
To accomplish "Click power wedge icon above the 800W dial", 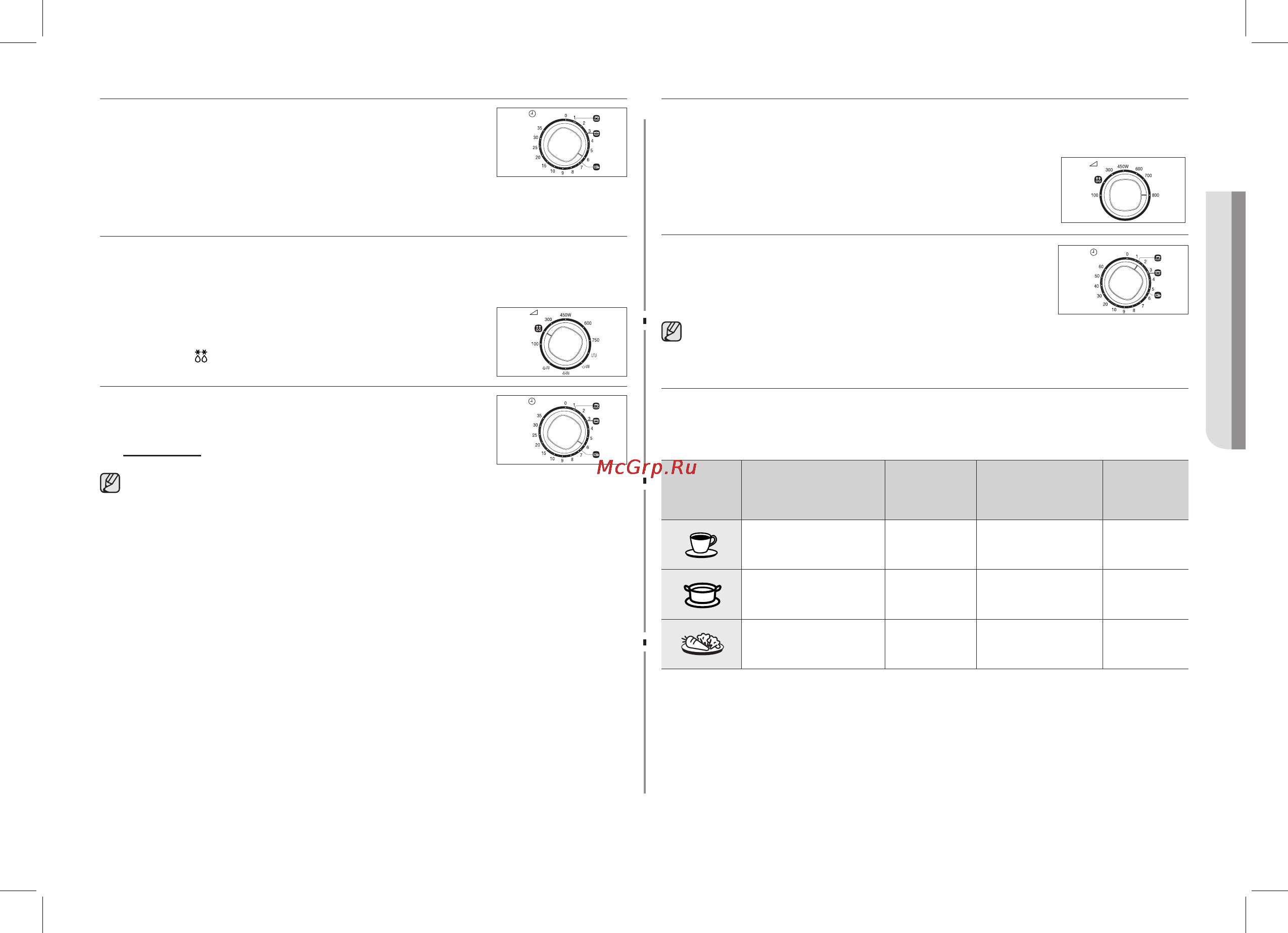I will click(1093, 164).
